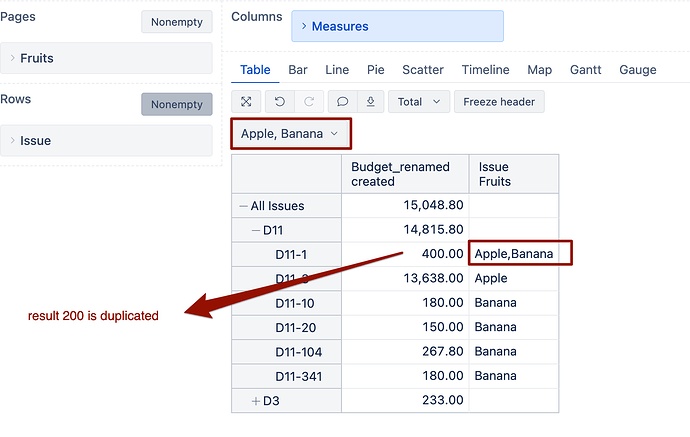The height and width of the screenshot is (437, 690).
Task: Switch to the Pie chart tab
Action: click(376, 70)
